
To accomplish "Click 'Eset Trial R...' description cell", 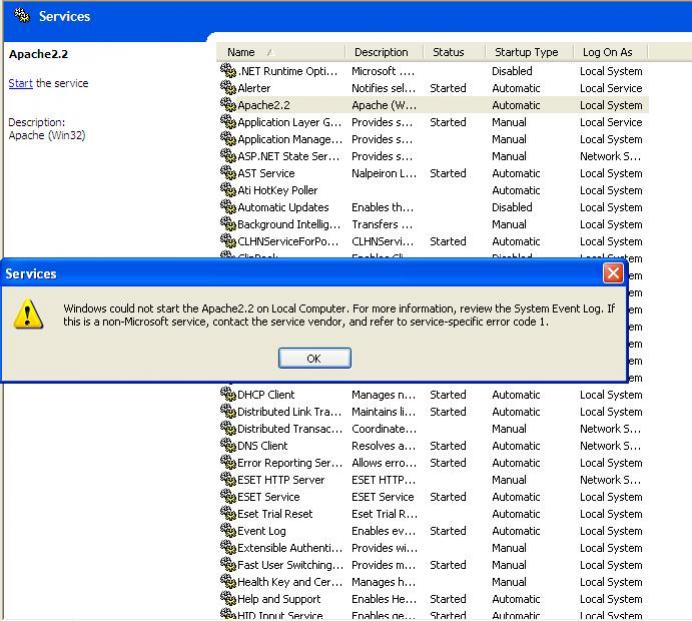I will click(x=384, y=514).
